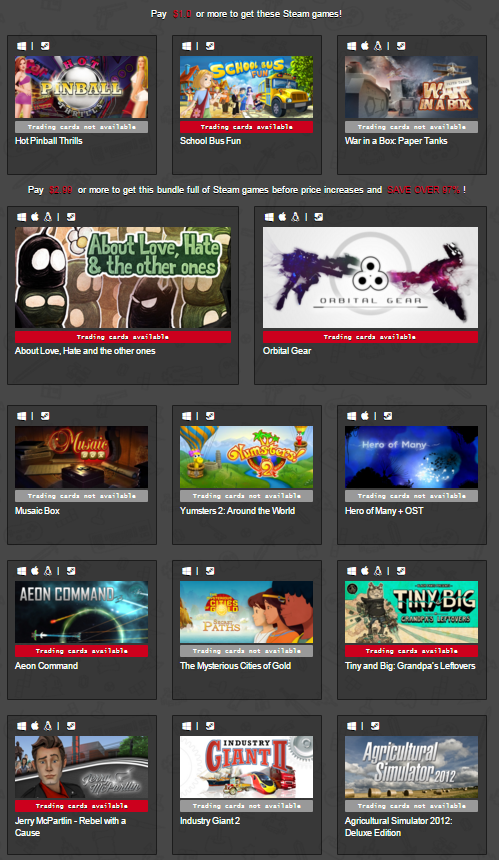Click the Windows icon on Industry Giant 2 card
This screenshot has width=499, height=860.
pos(186,726)
